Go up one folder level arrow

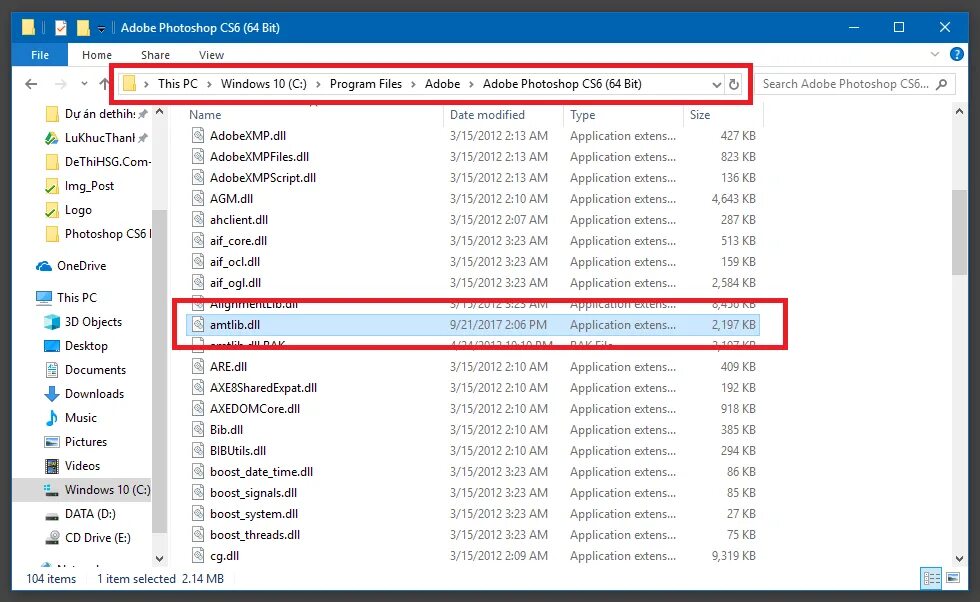point(104,84)
